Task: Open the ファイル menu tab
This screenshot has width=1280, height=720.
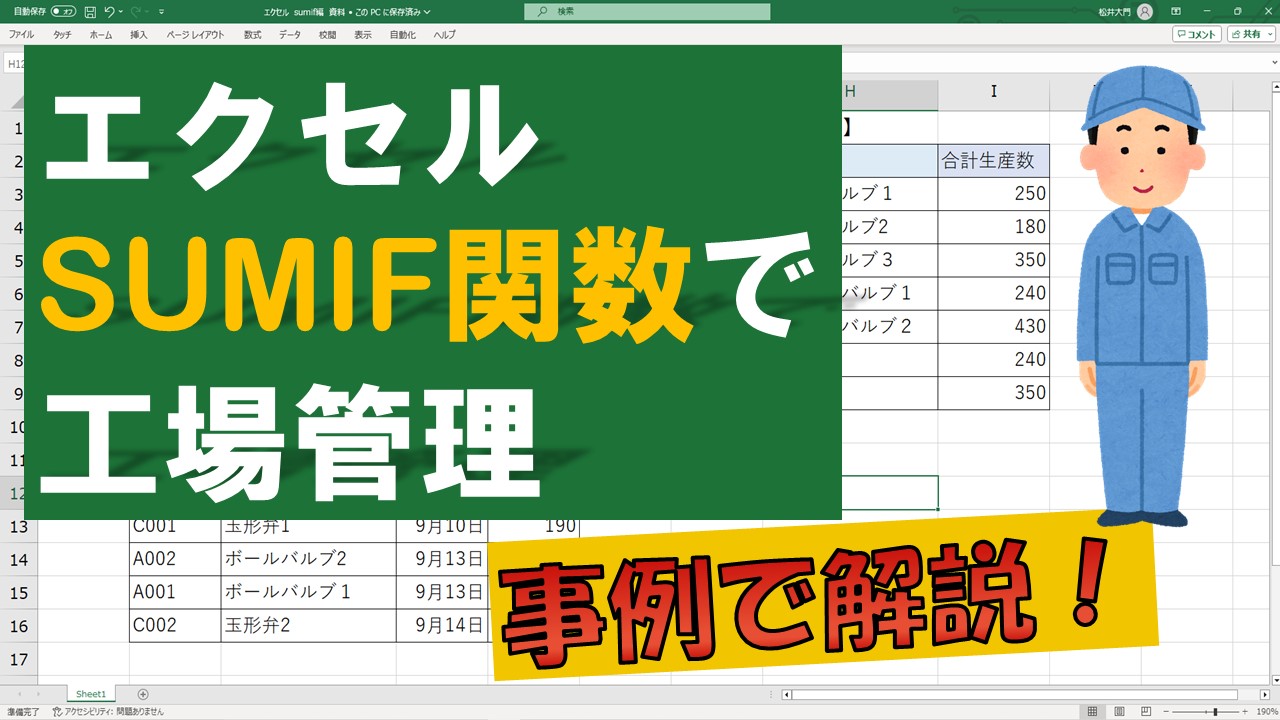Action: (x=22, y=34)
